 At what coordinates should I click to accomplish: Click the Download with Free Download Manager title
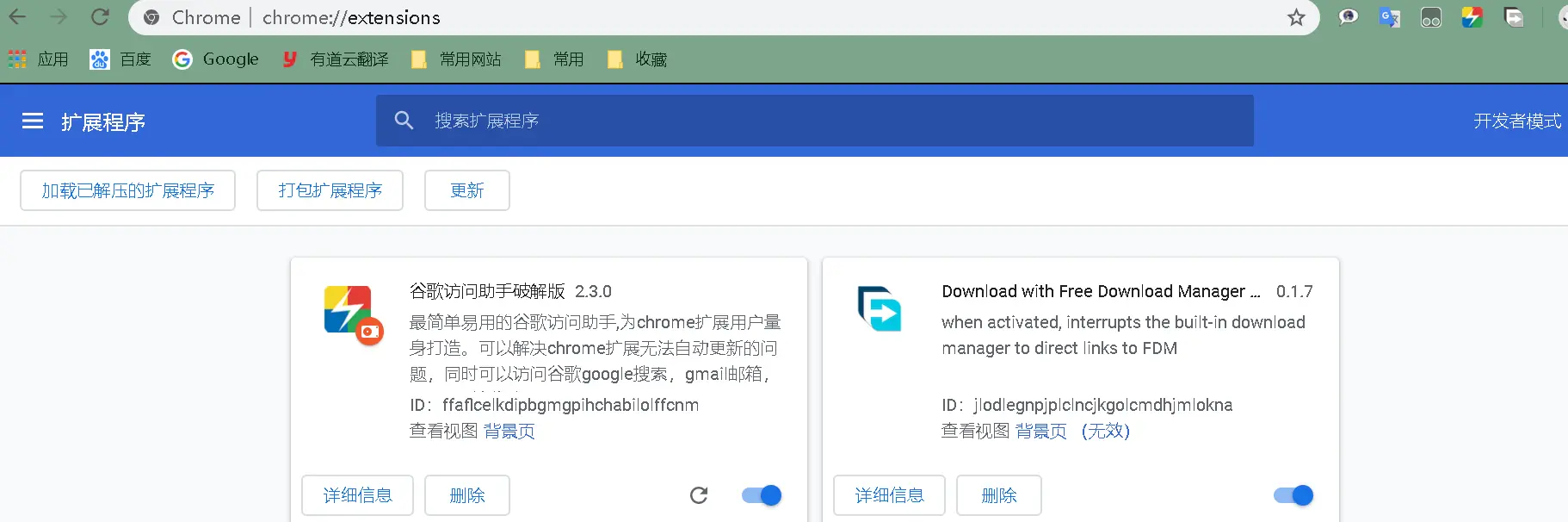tap(1101, 291)
